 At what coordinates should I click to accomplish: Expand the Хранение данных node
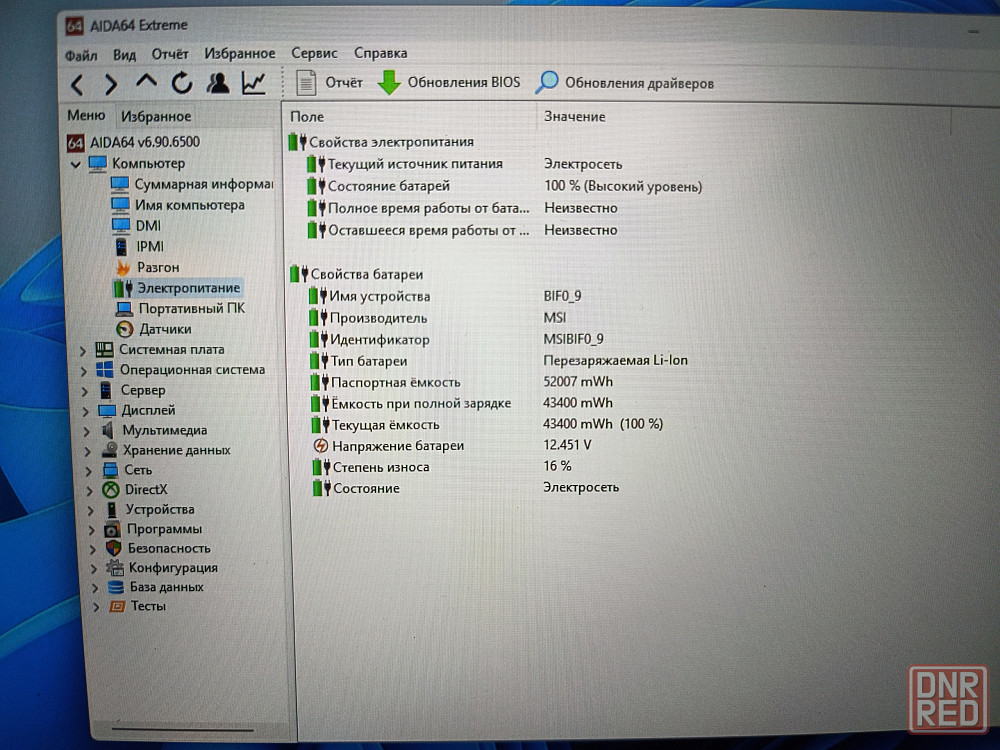pyautogui.click(x=87, y=450)
